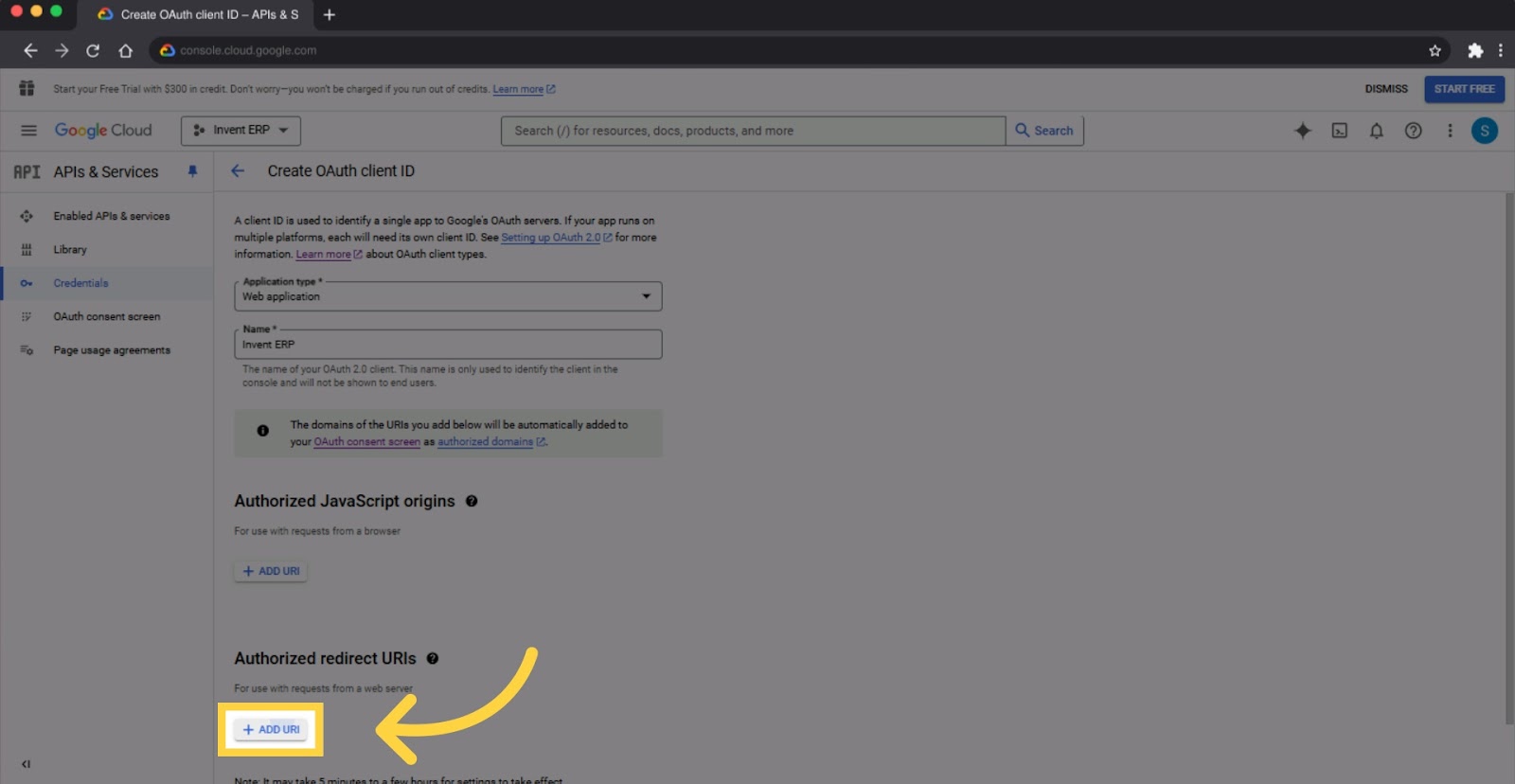Add URI under Authorized JavaScript origins
This screenshot has width=1515, height=784.
click(x=271, y=571)
